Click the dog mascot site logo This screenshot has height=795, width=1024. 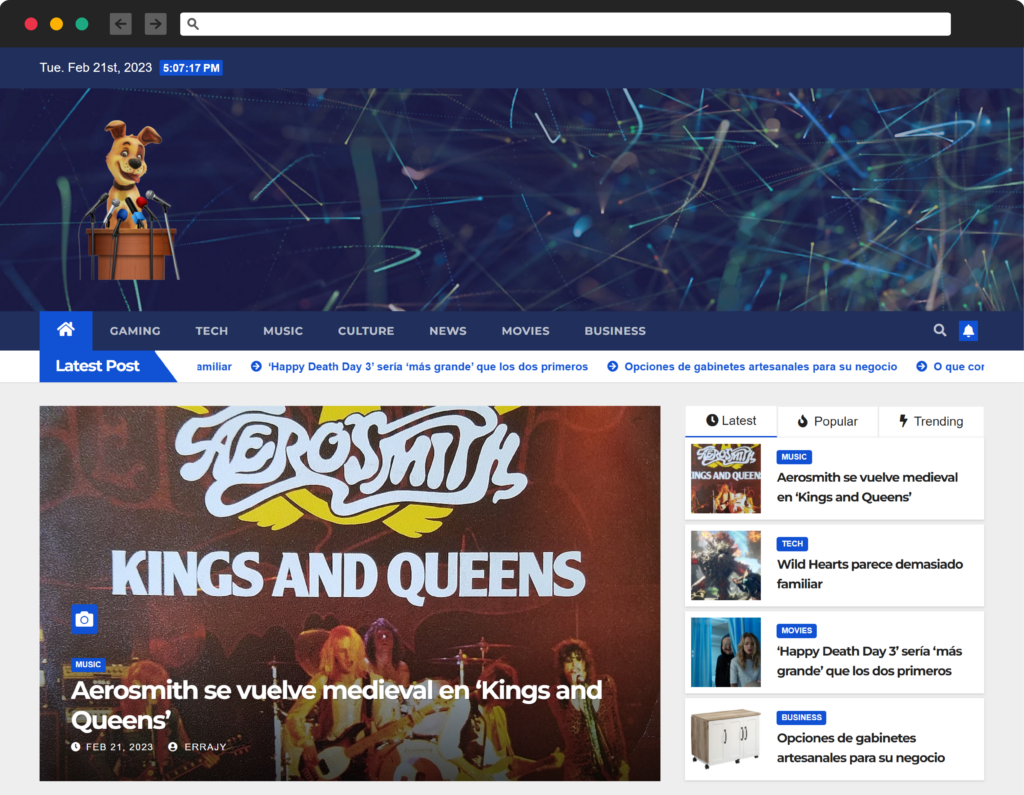point(131,200)
